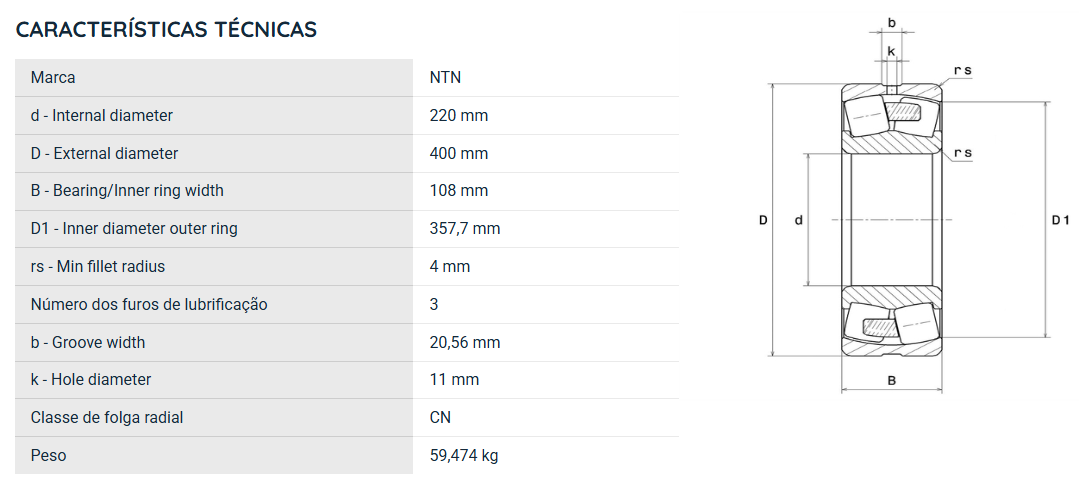Select the 357,7 mm value
This screenshot has width=1081, height=488.
(465, 228)
